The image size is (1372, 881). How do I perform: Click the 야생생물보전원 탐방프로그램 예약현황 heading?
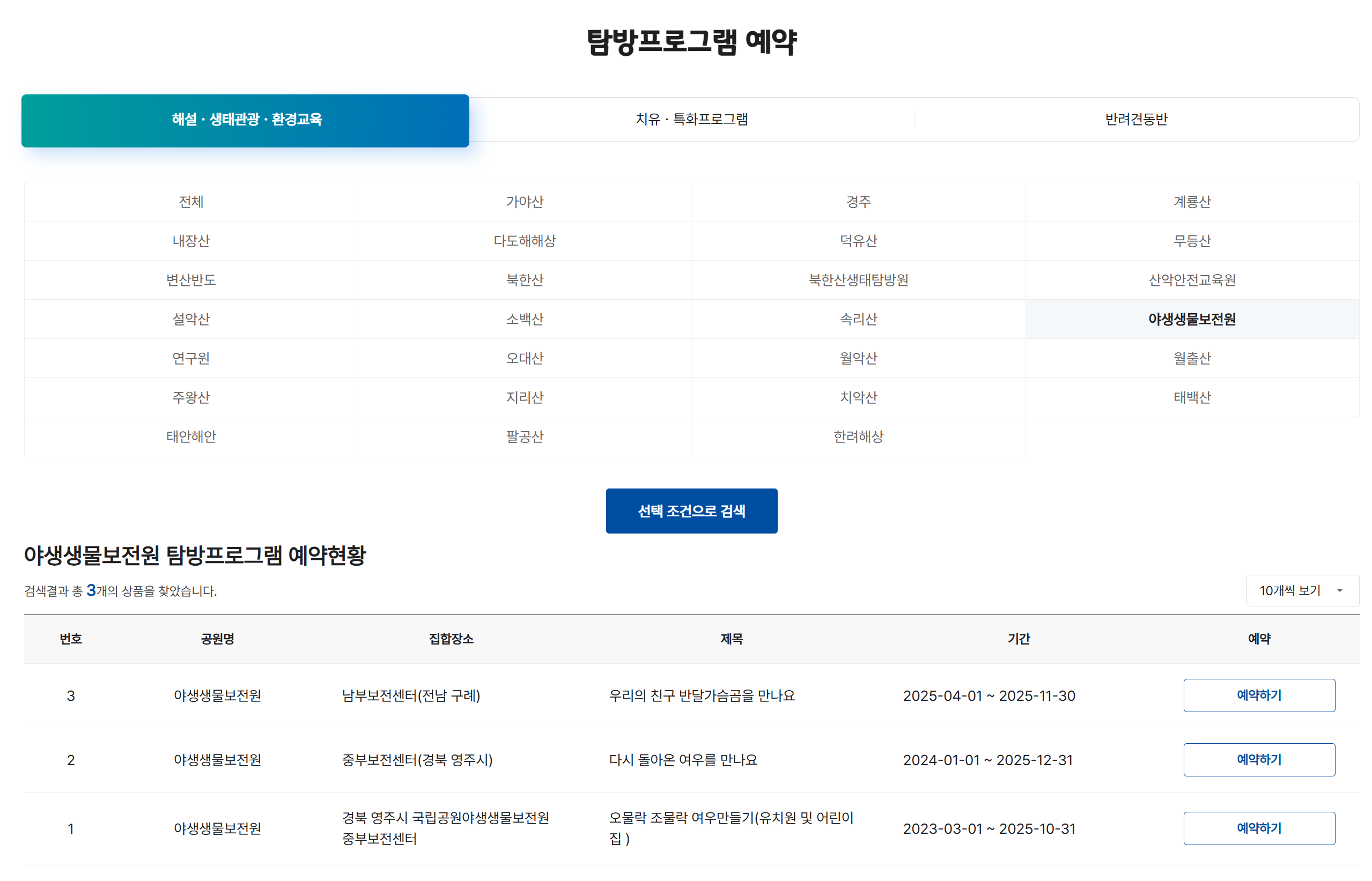[x=195, y=554]
